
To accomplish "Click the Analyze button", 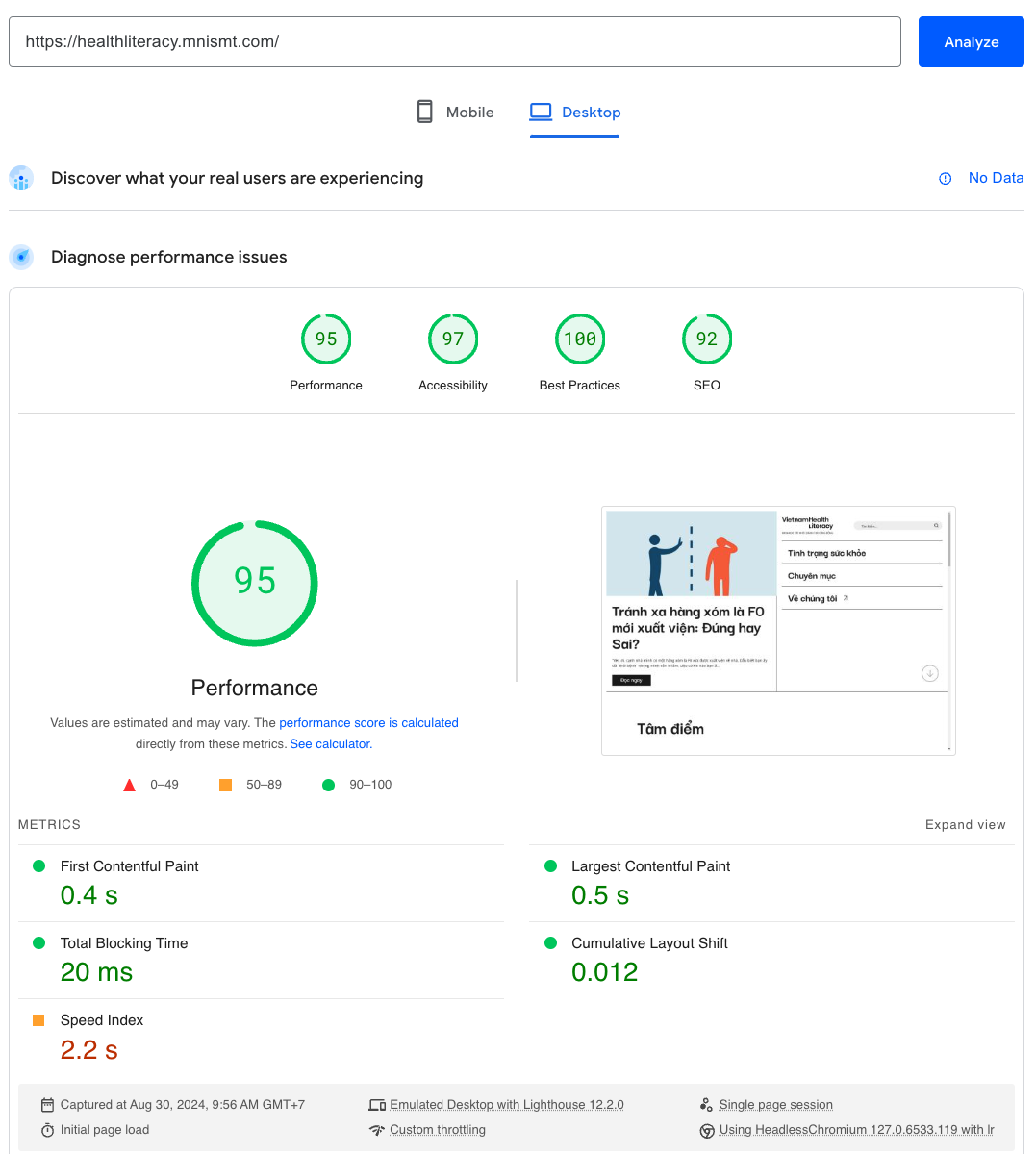I will [971, 42].
